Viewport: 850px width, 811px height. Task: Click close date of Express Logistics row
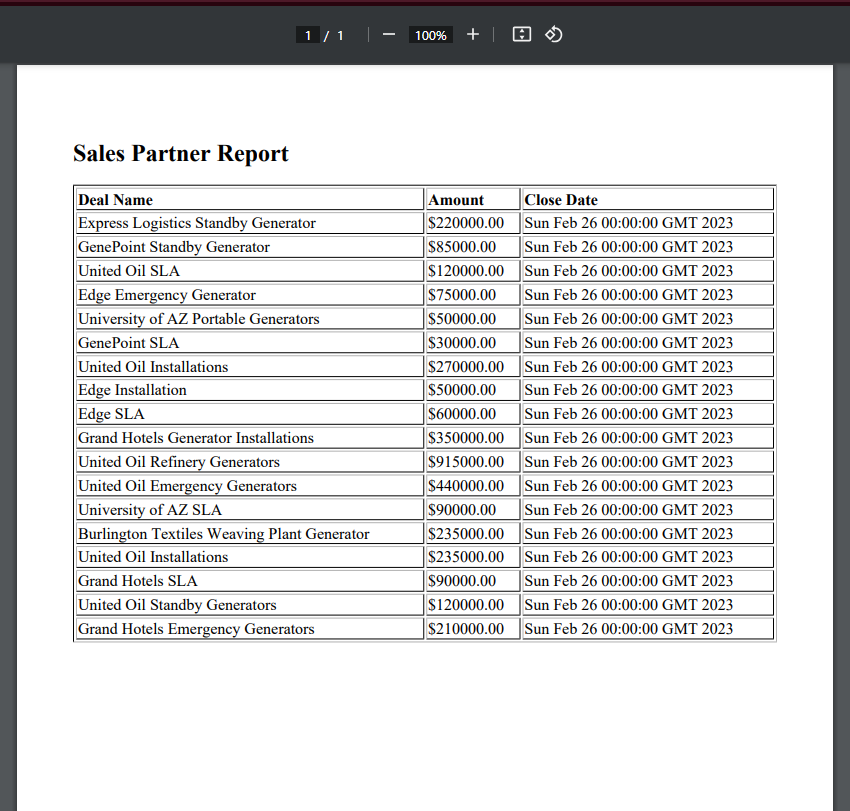click(x=648, y=223)
